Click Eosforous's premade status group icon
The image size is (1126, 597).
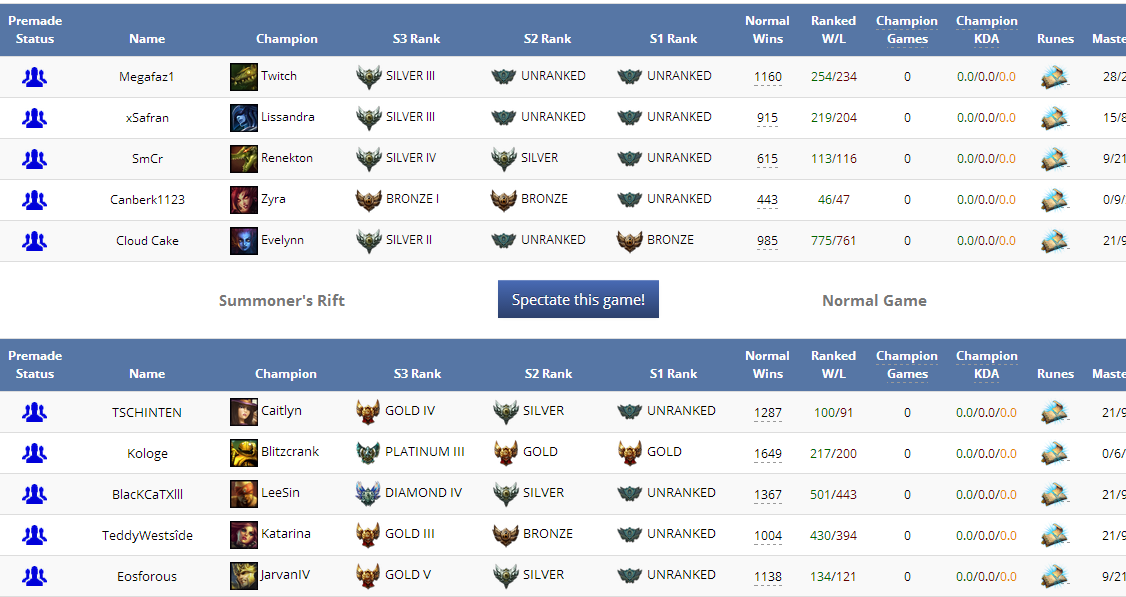click(34, 576)
